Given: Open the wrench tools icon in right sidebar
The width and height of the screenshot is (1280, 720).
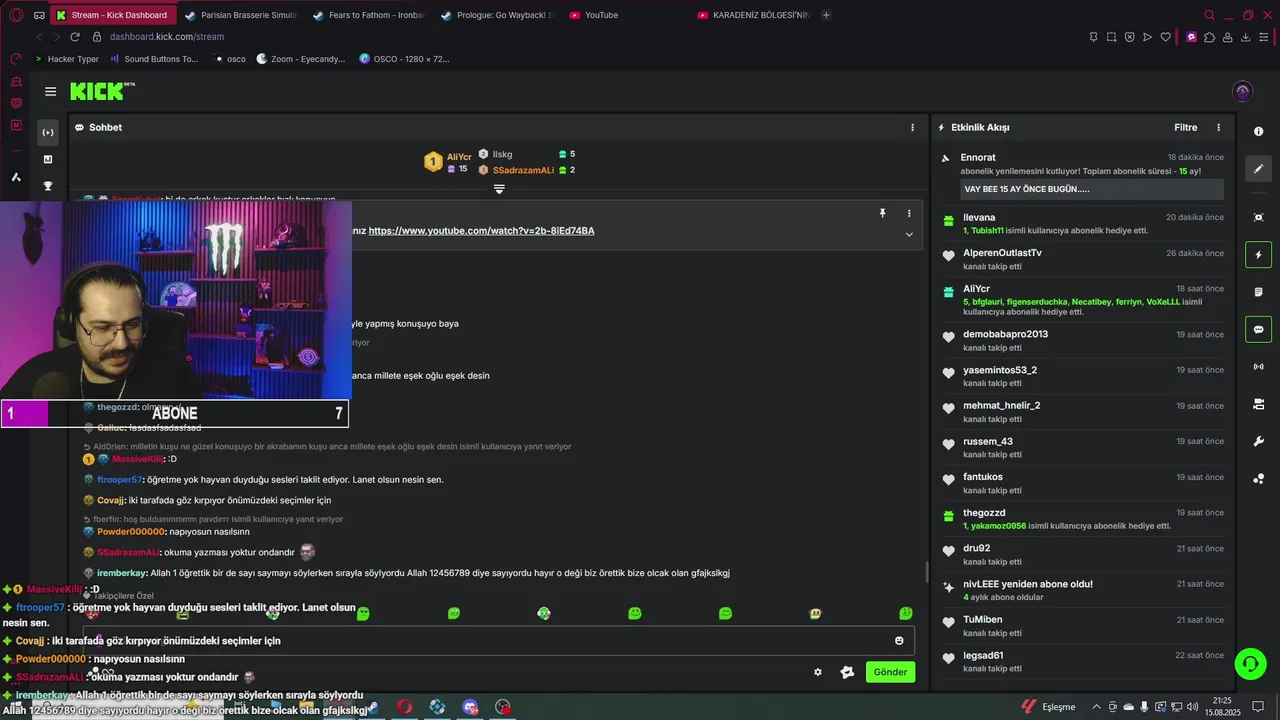Looking at the screenshot, I should [1258, 441].
